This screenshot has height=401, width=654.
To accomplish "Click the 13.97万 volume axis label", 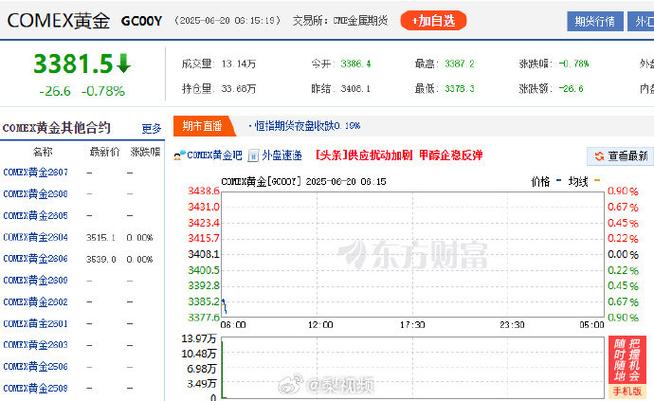I will point(199,338).
